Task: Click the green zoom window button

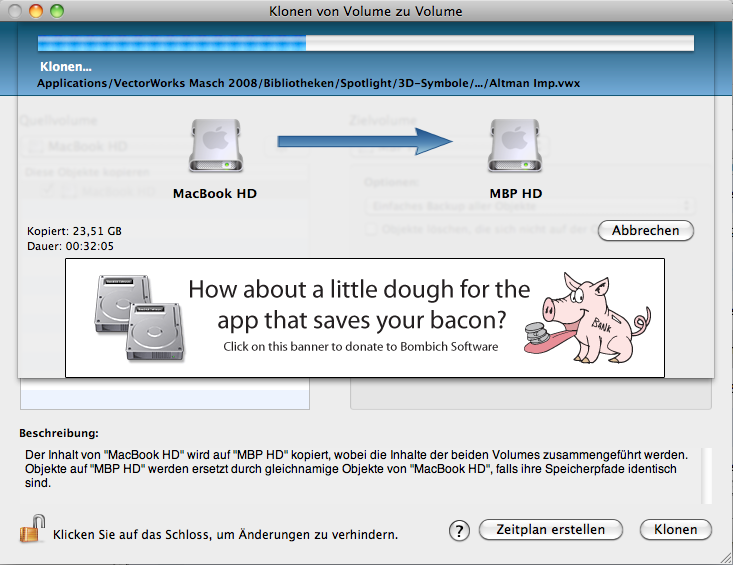Action: point(57,11)
